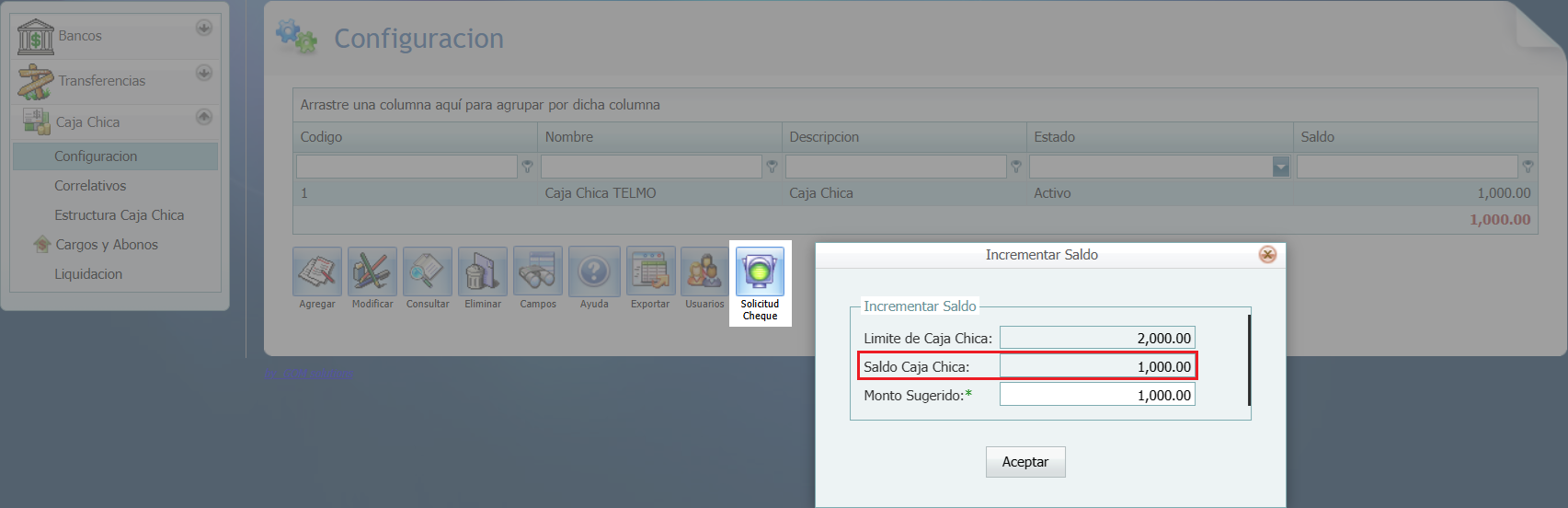Screen dimensions: 1568x508
Task: Click the Monto Sugerido input field
Action: tap(1096, 395)
